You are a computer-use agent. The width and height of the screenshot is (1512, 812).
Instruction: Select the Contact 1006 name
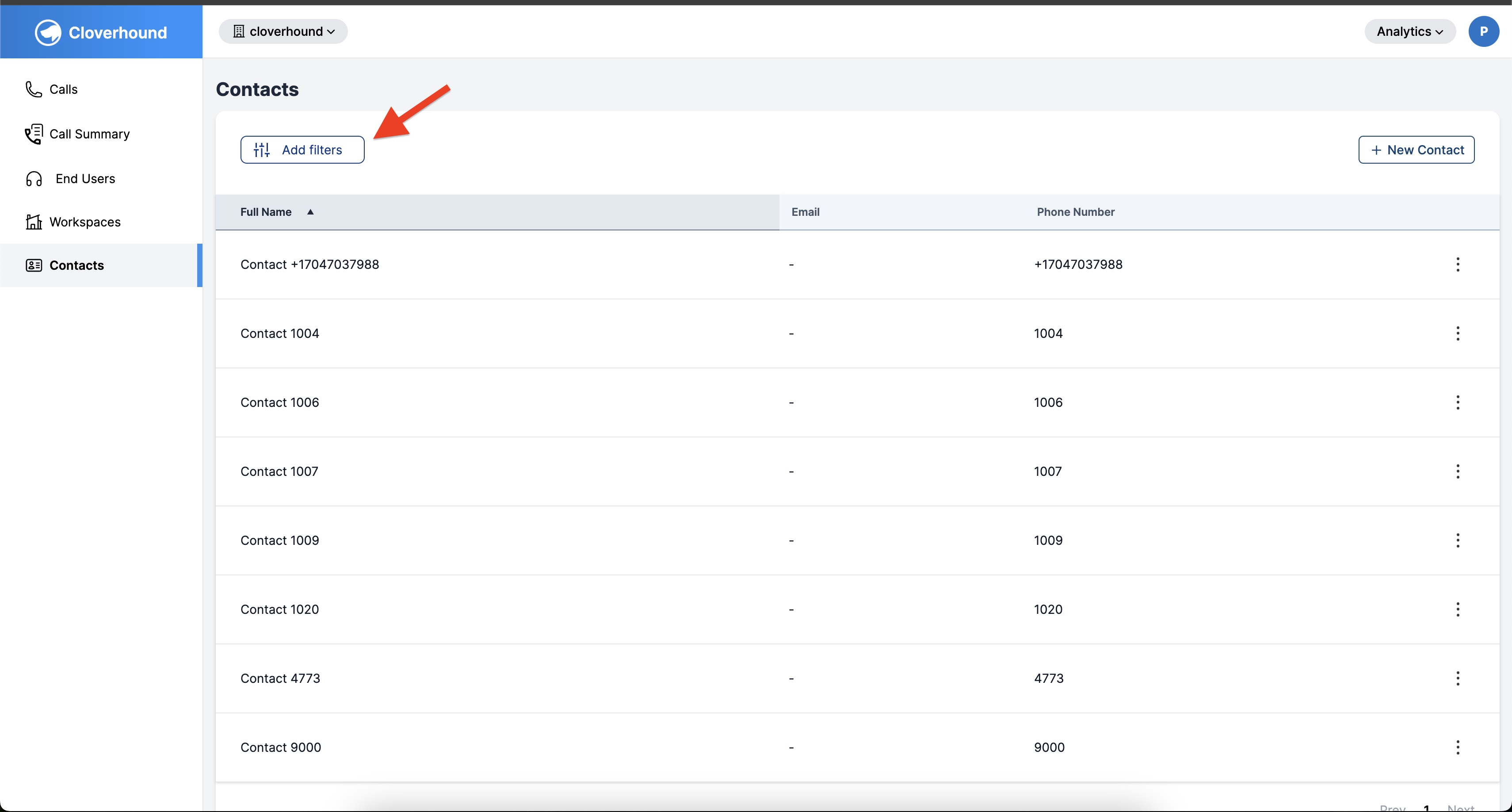point(280,402)
